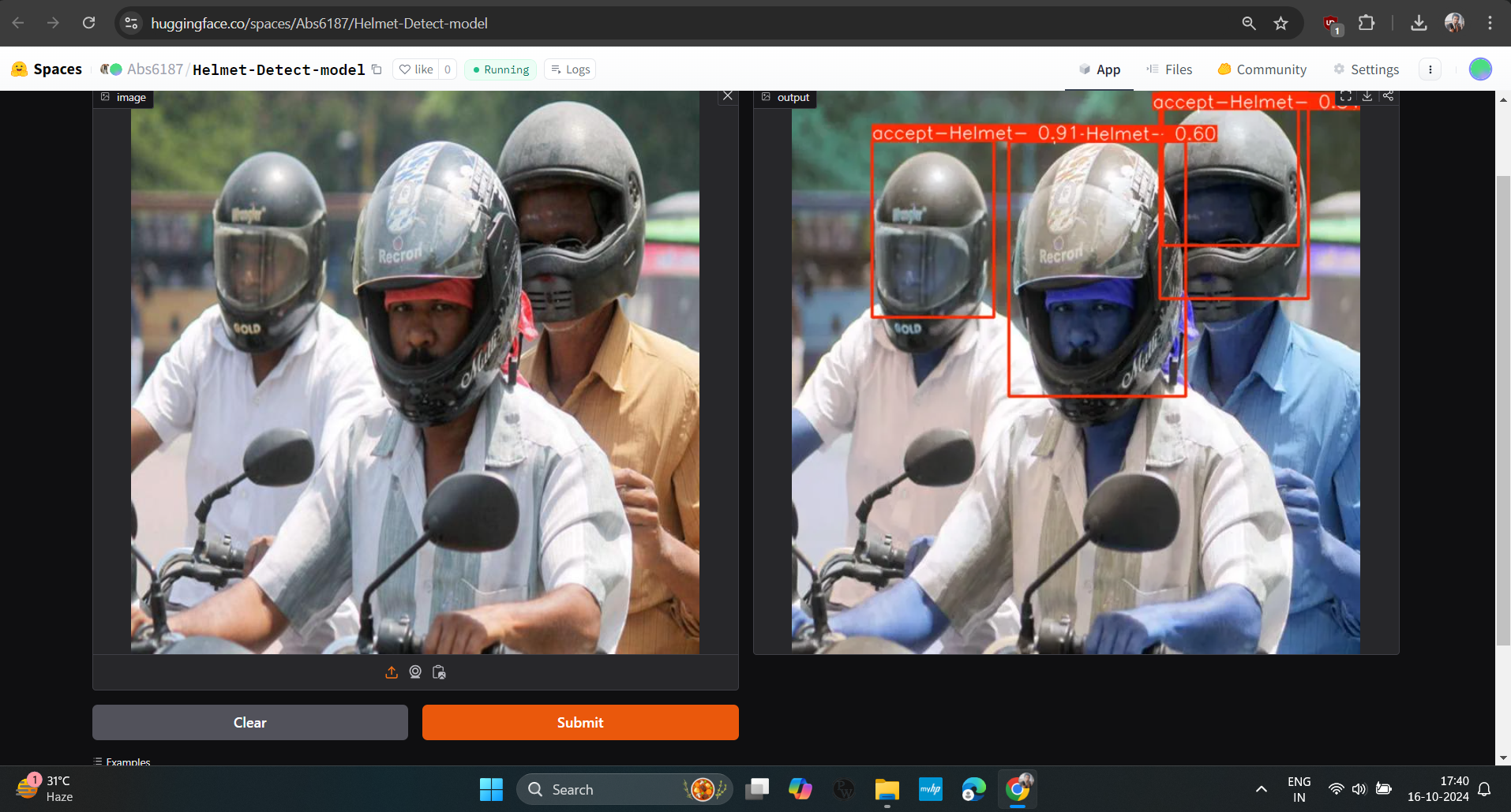Open the three-dot Space options menu
The height and width of the screenshot is (812, 1511).
point(1430,69)
